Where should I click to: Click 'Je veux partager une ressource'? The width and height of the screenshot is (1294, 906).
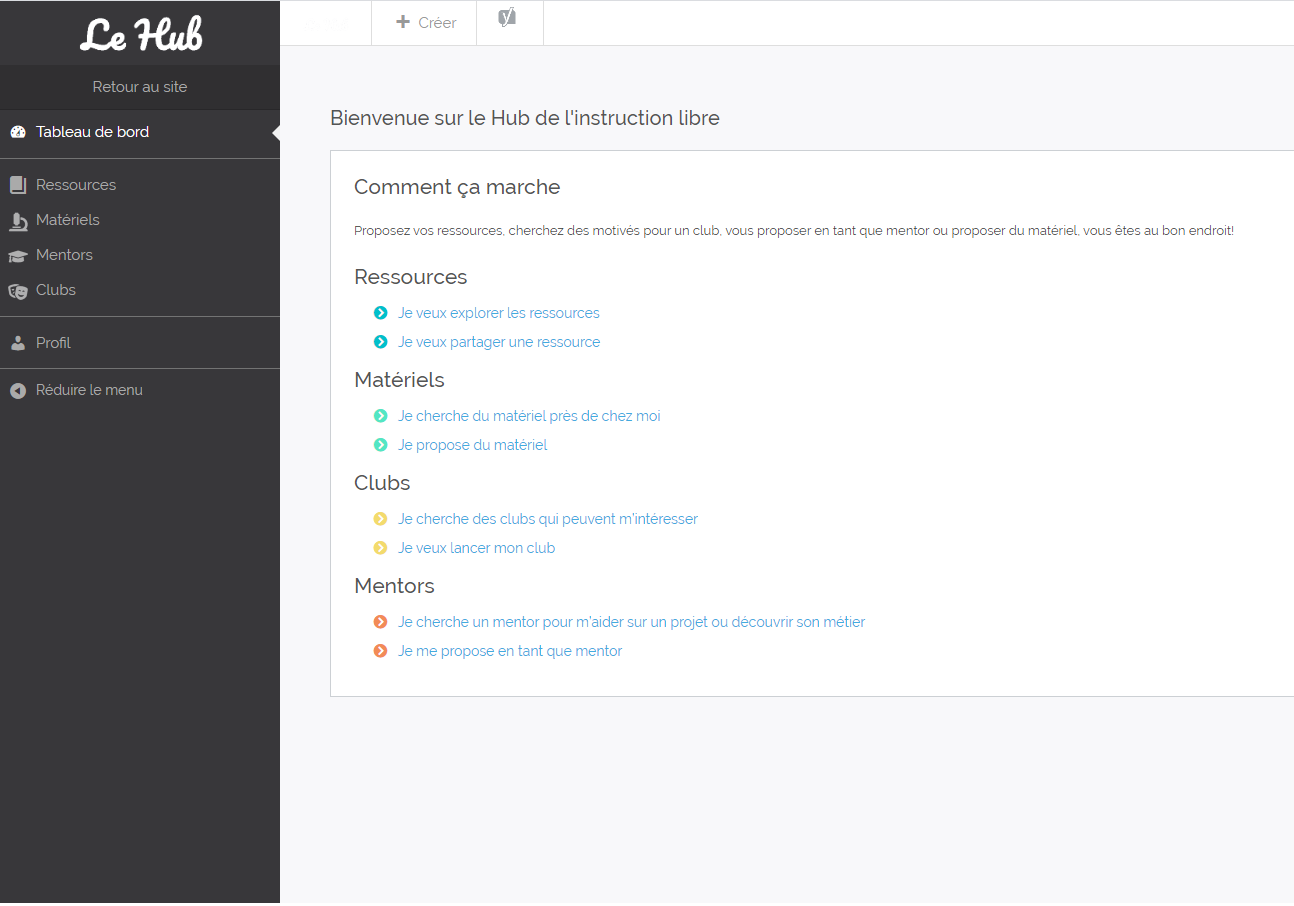499,342
